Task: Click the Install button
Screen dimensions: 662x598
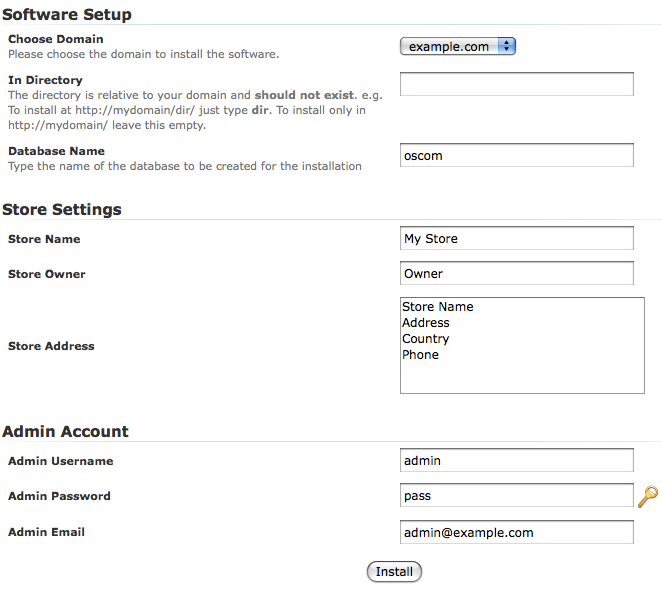Action: pos(394,571)
